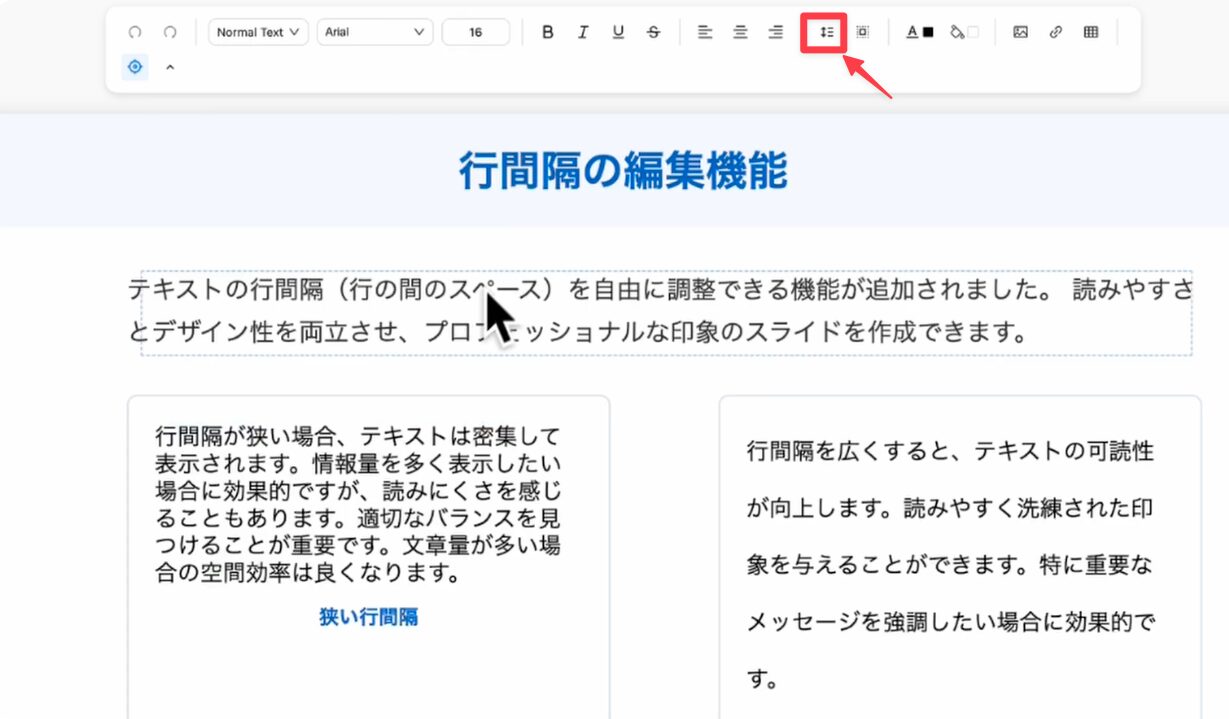This screenshot has width=1229, height=719.
Task: Center align the text
Action: pos(740,32)
